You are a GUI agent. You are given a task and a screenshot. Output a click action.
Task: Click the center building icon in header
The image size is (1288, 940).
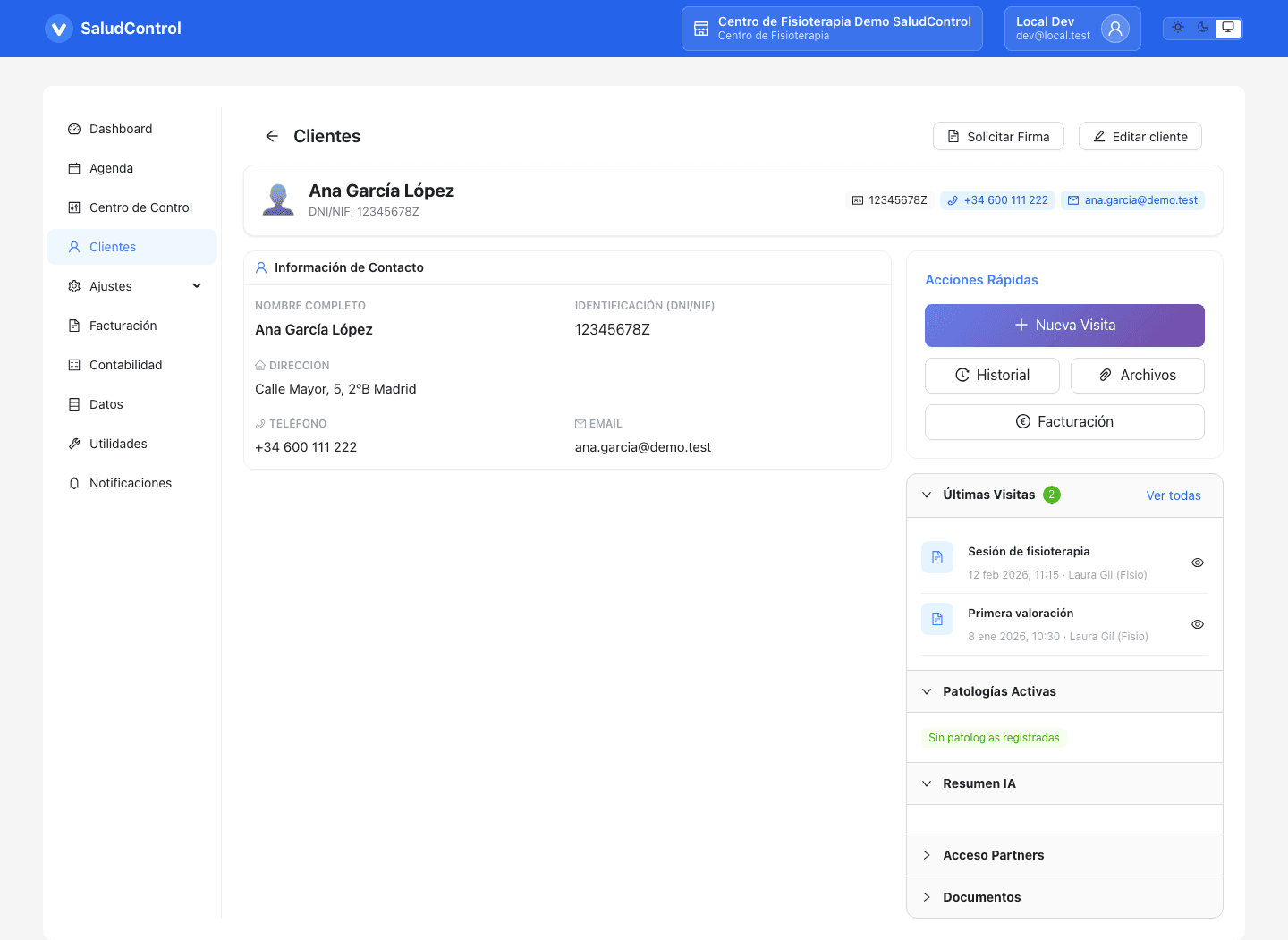point(701,29)
